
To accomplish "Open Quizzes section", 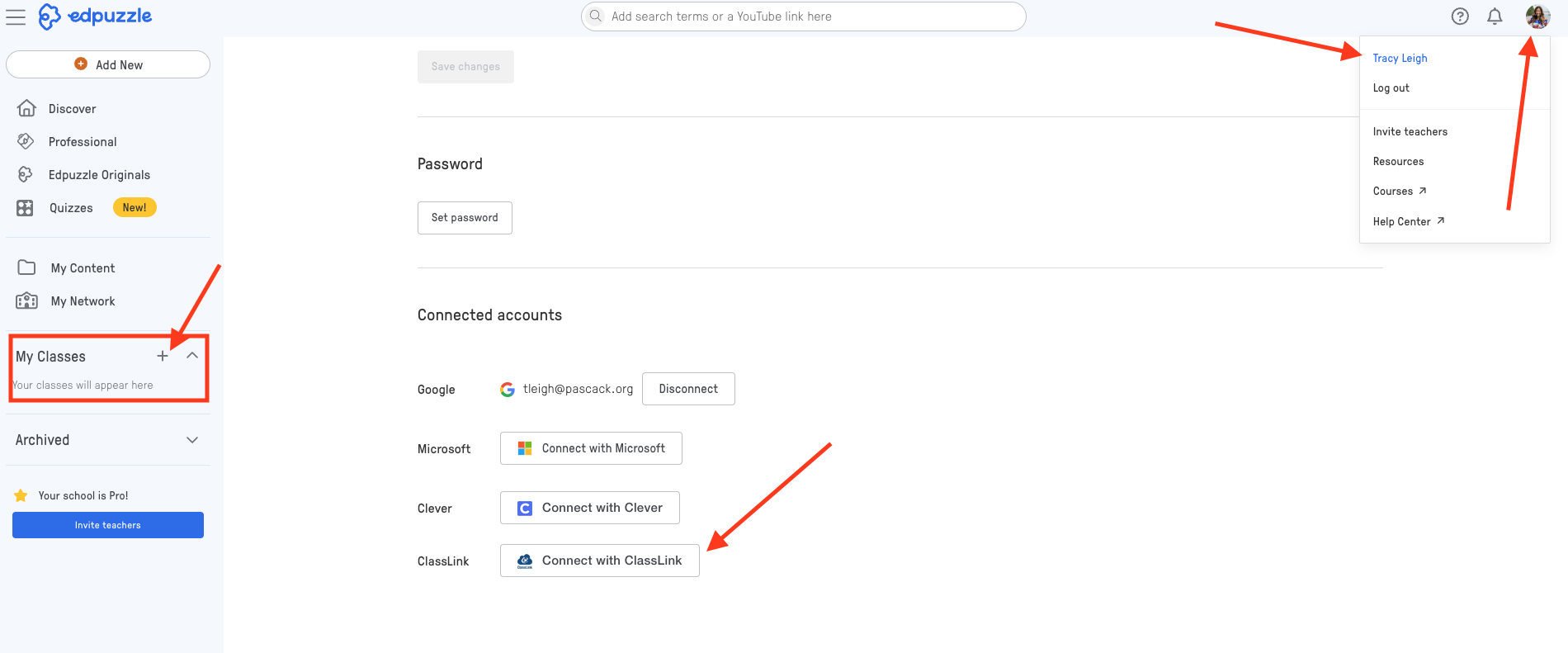I will tap(71, 208).
